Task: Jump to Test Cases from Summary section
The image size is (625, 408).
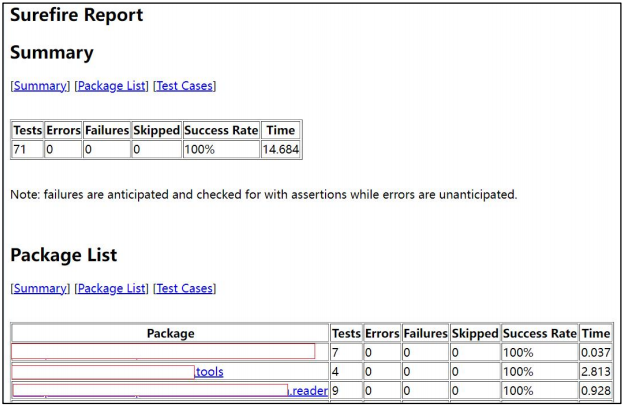Action: [x=184, y=86]
